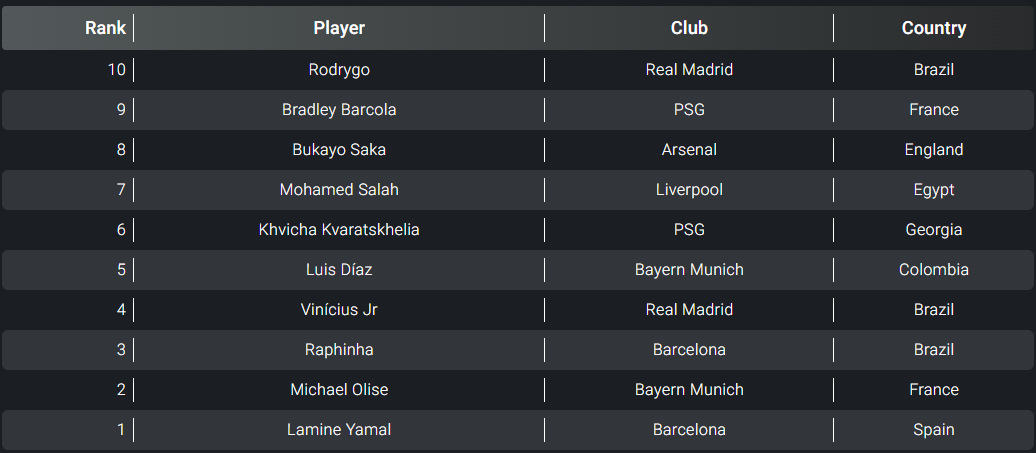Click the Country column header
Viewport: 1036px width, 453px height.
coord(933,28)
